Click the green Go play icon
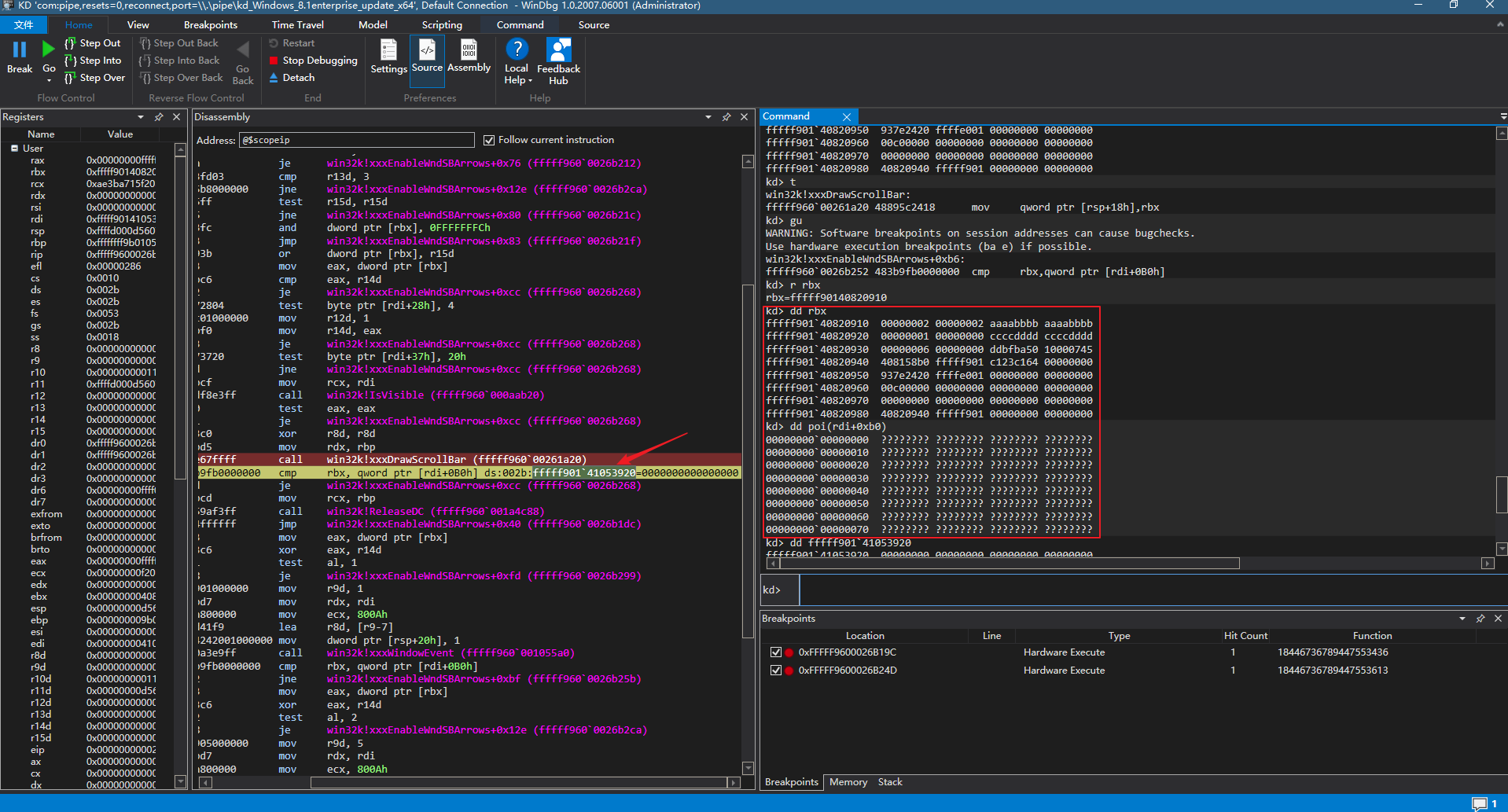1508x812 pixels. 49,50
